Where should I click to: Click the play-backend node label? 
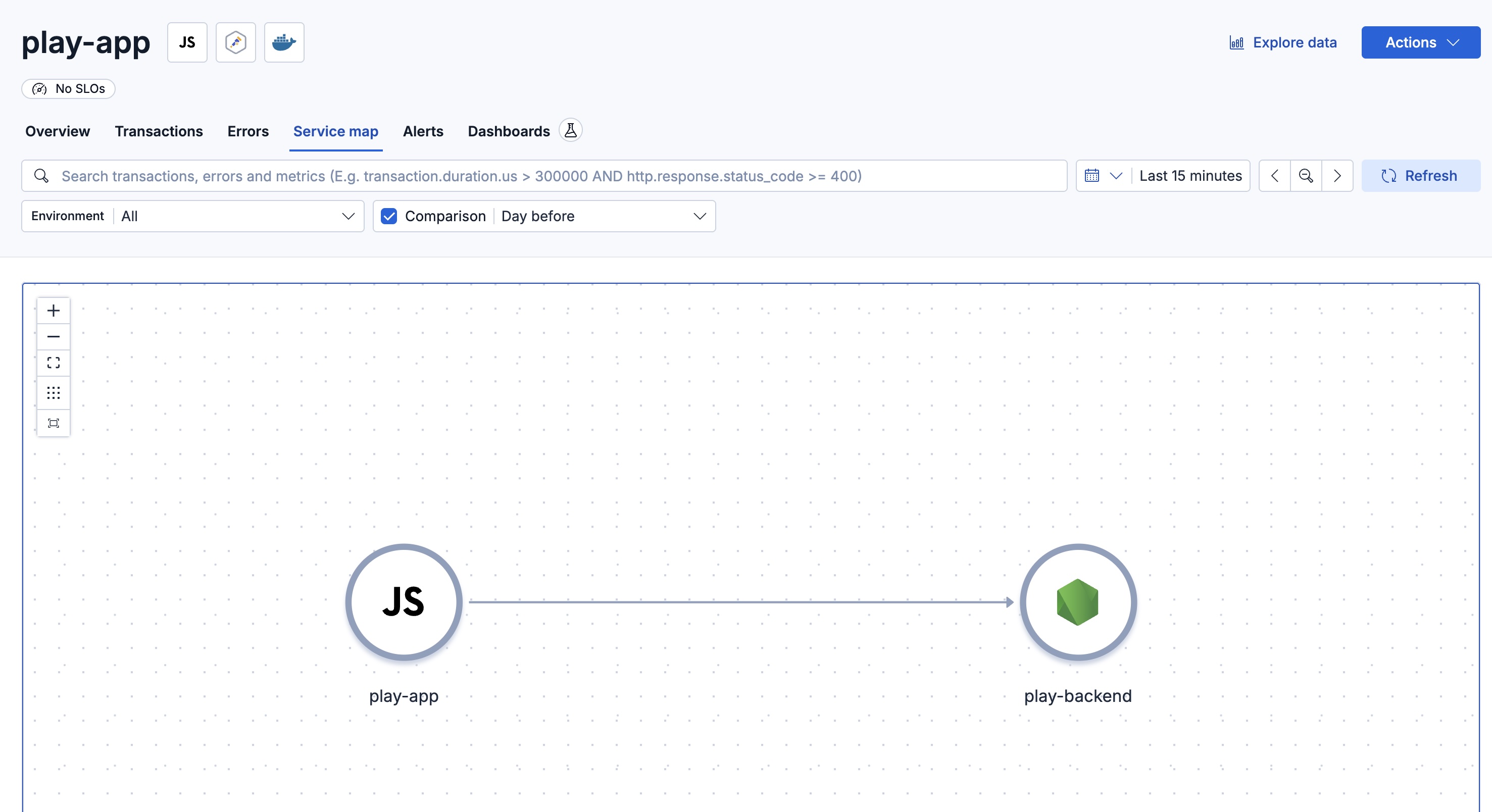[1078, 696]
